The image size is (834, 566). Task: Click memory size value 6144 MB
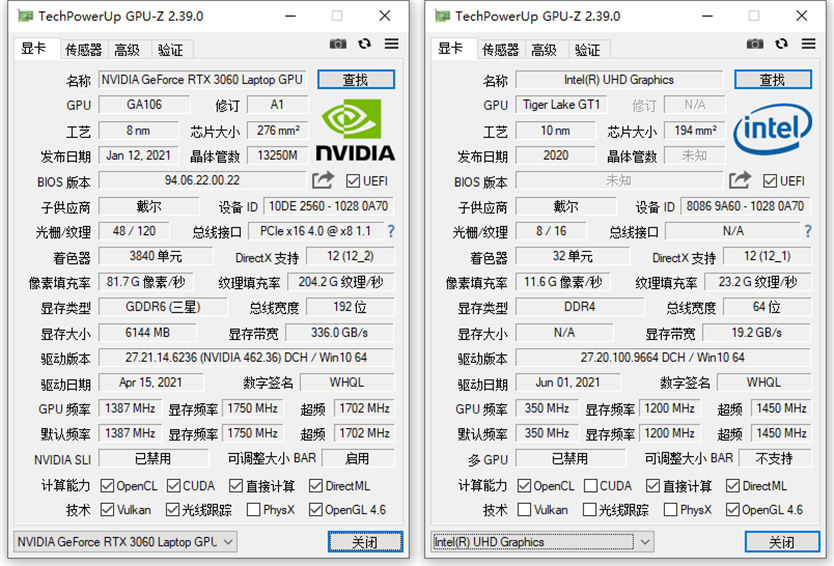[147, 332]
